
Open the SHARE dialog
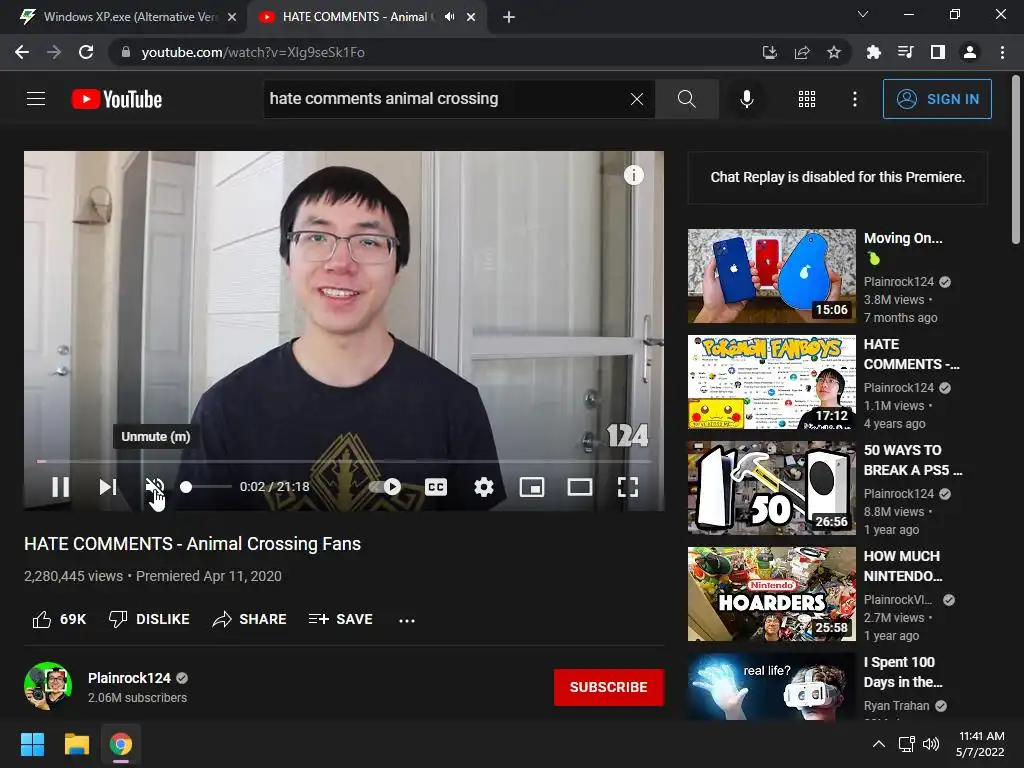coord(249,619)
